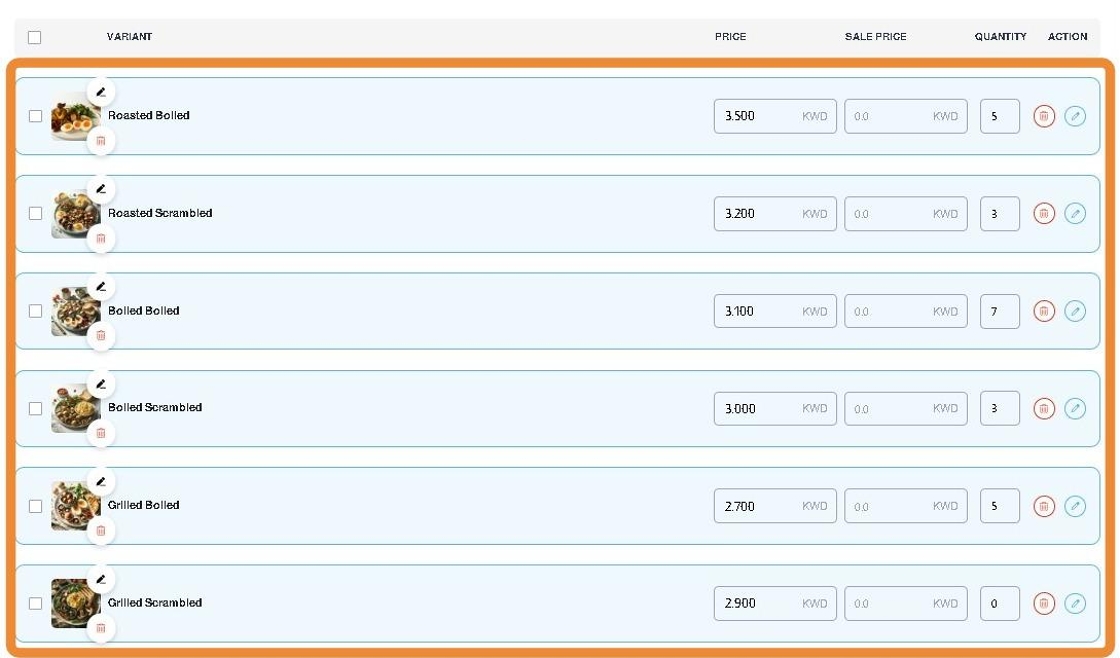Delete the Grilled Scrambled variant row
This screenshot has width=1120, height=658.
pyautogui.click(x=1044, y=604)
